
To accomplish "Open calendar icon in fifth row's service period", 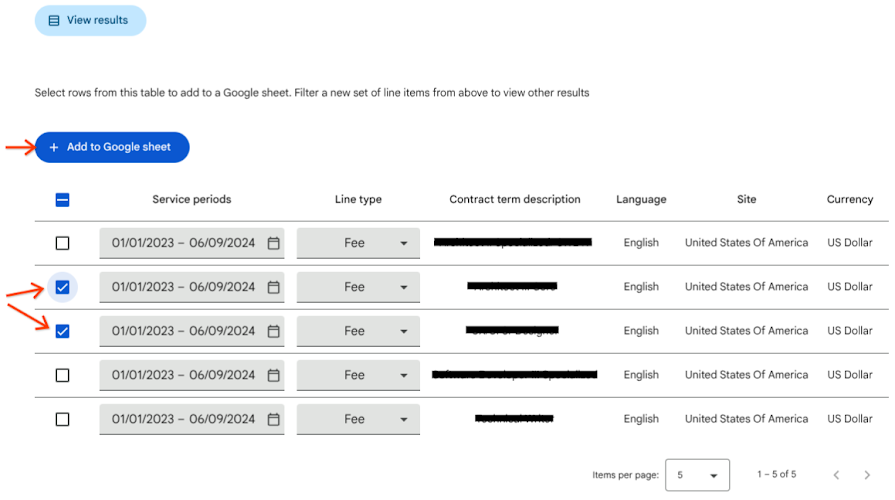I will (x=274, y=420).
